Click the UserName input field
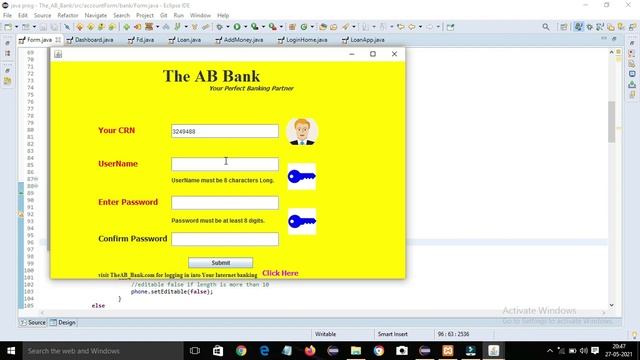 click(x=225, y=164)
